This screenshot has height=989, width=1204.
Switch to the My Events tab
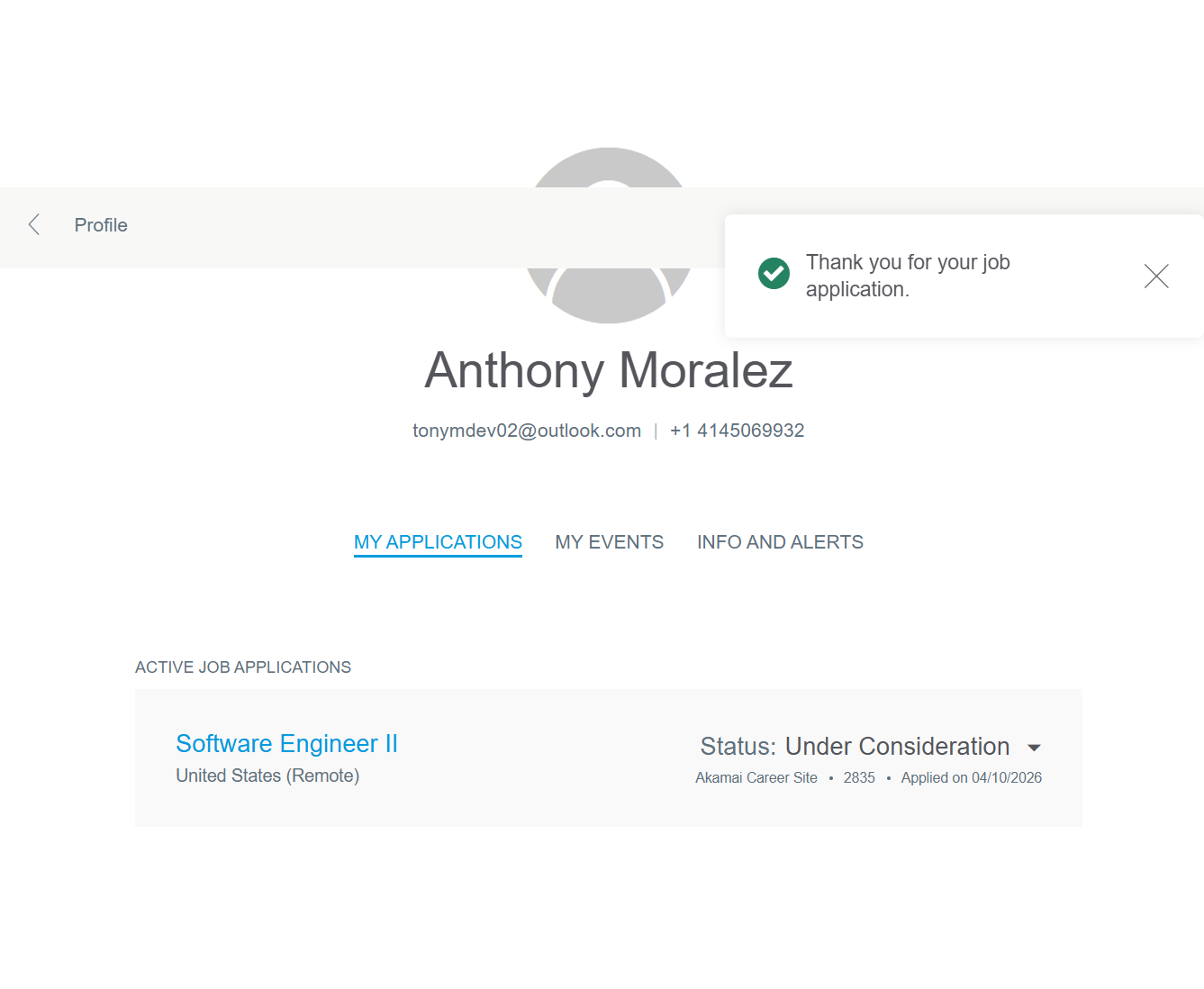(x=609, y=542)
